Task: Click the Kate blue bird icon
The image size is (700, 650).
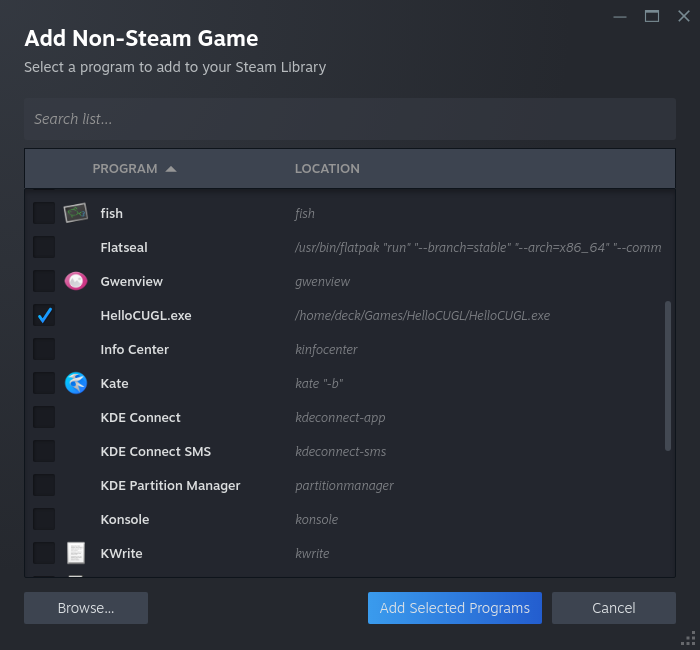Action: 76,383
